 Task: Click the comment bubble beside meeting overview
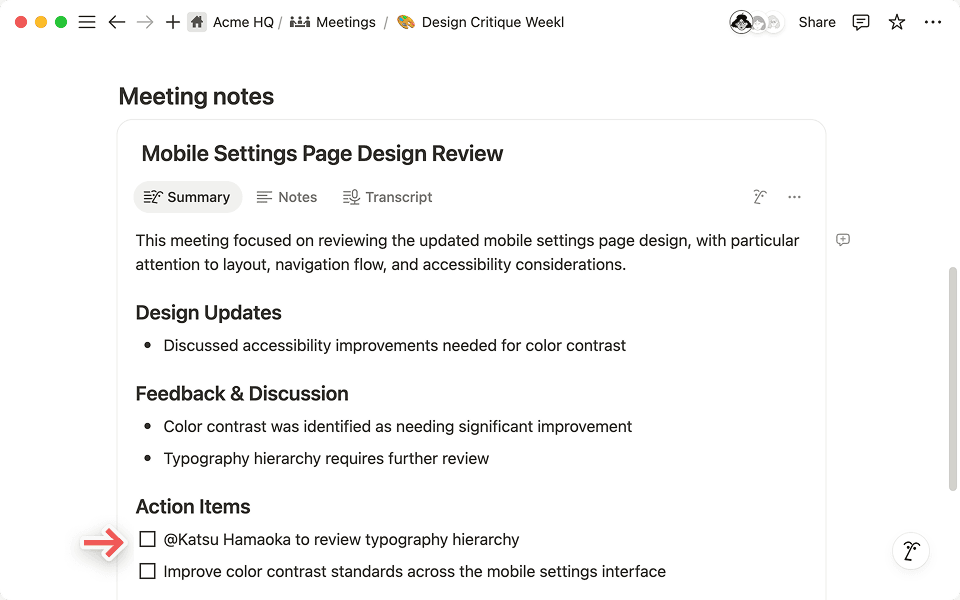tap(843, 239)
